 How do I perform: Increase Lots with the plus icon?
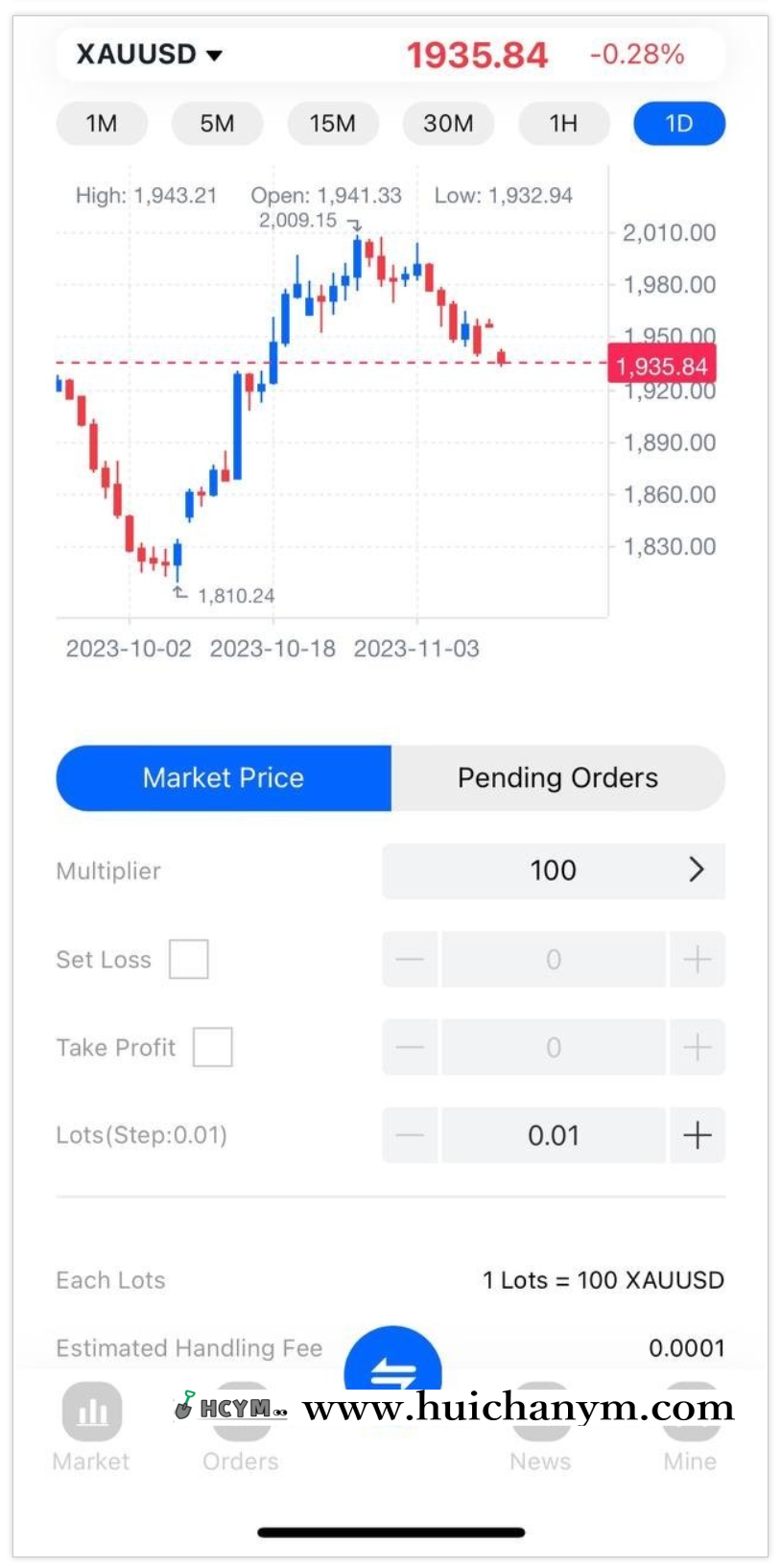click(x=698, y=1135)
